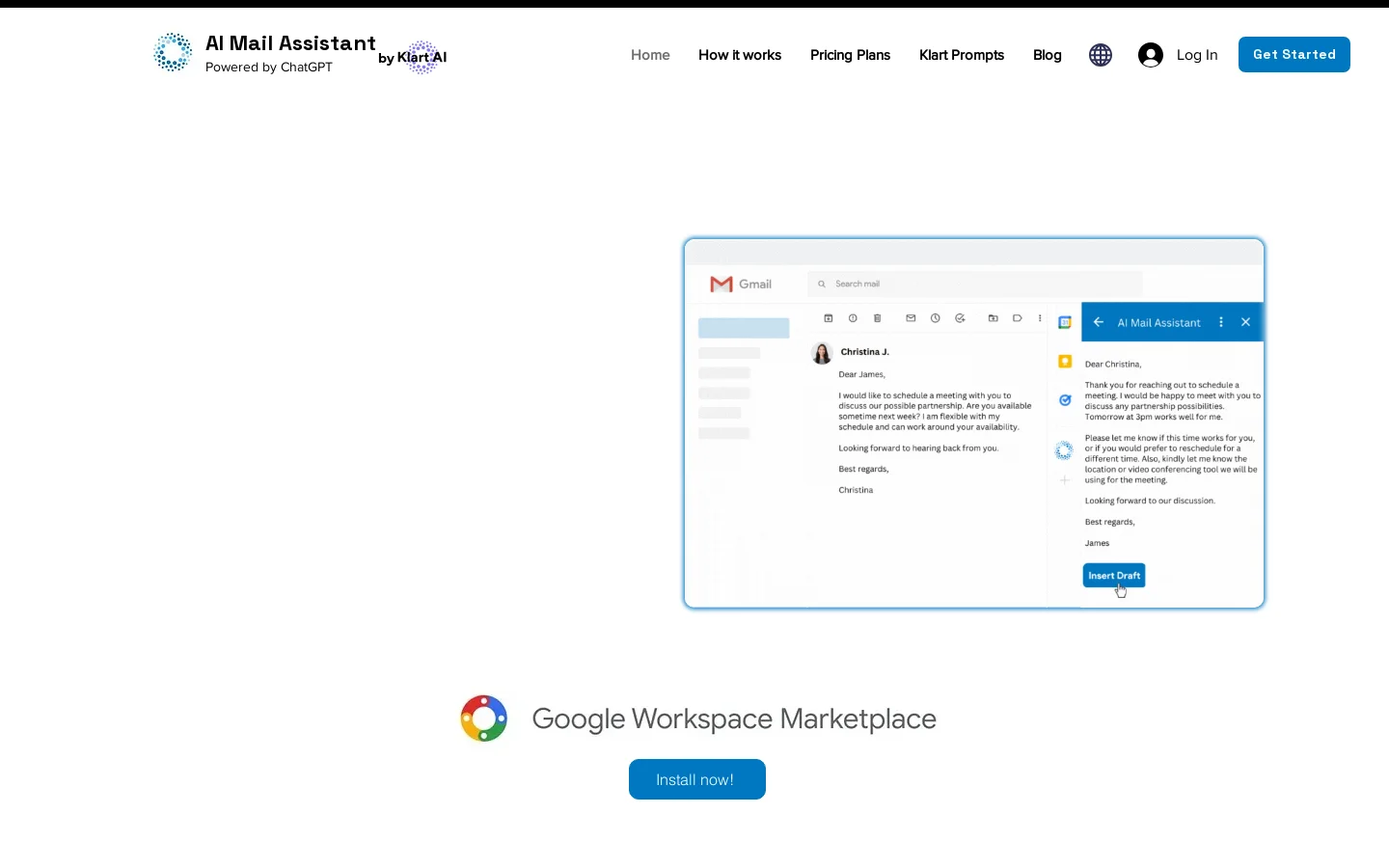The width and height of the screenshot is (1389, 868).
Task: Click the label tag icon in Gmail preview toolbar
Action: [1017, 317]
